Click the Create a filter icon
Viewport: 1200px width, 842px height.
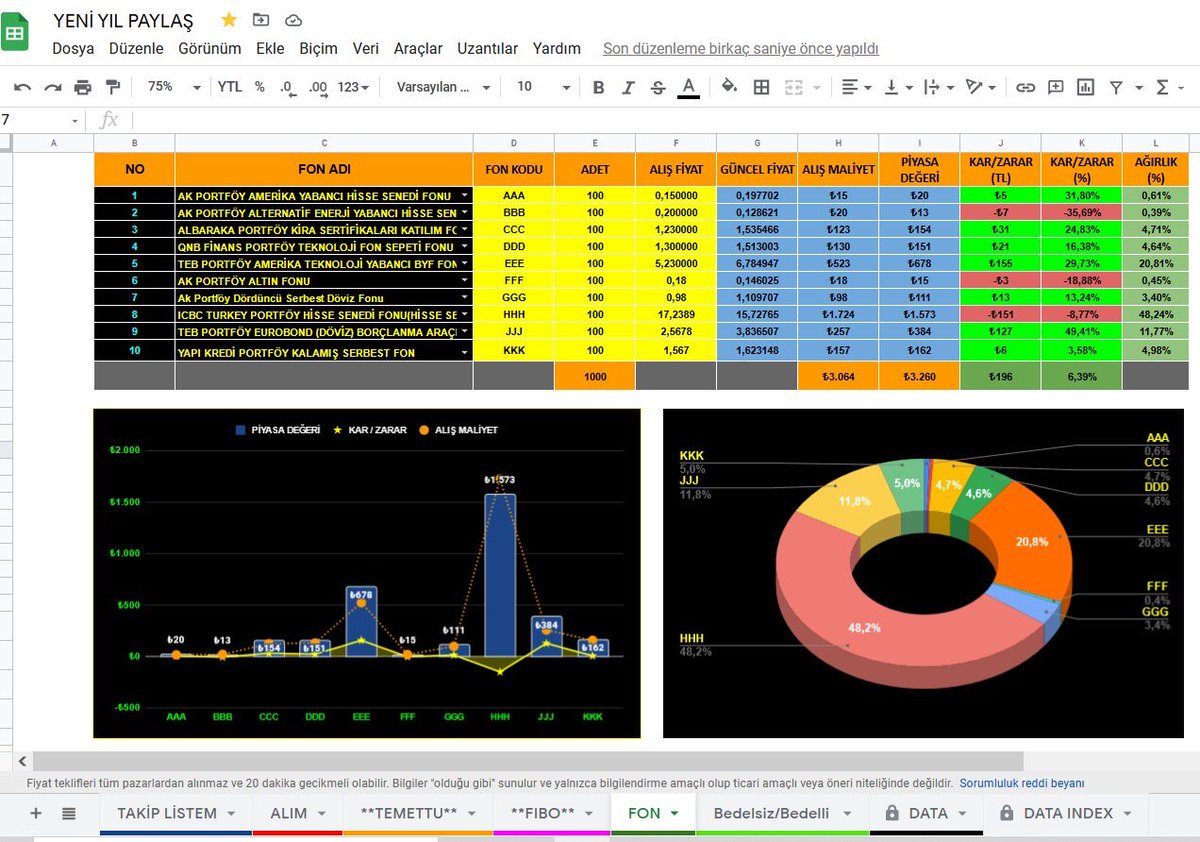click(1115, 87)
